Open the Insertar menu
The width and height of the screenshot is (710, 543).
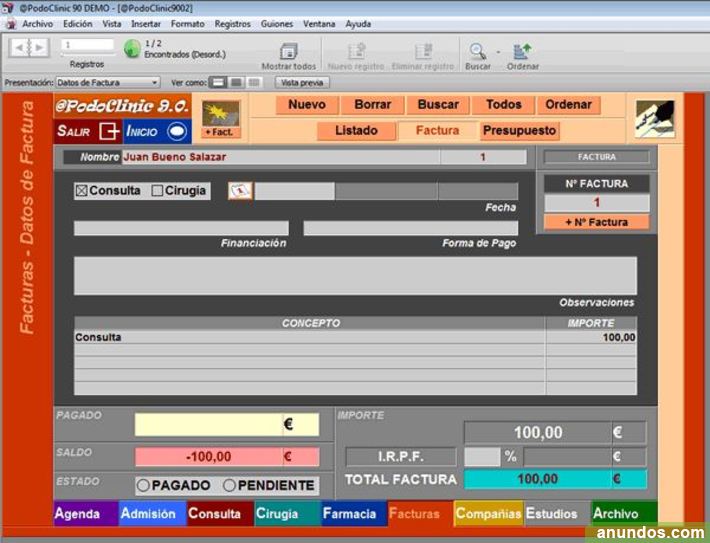[146, 24]
